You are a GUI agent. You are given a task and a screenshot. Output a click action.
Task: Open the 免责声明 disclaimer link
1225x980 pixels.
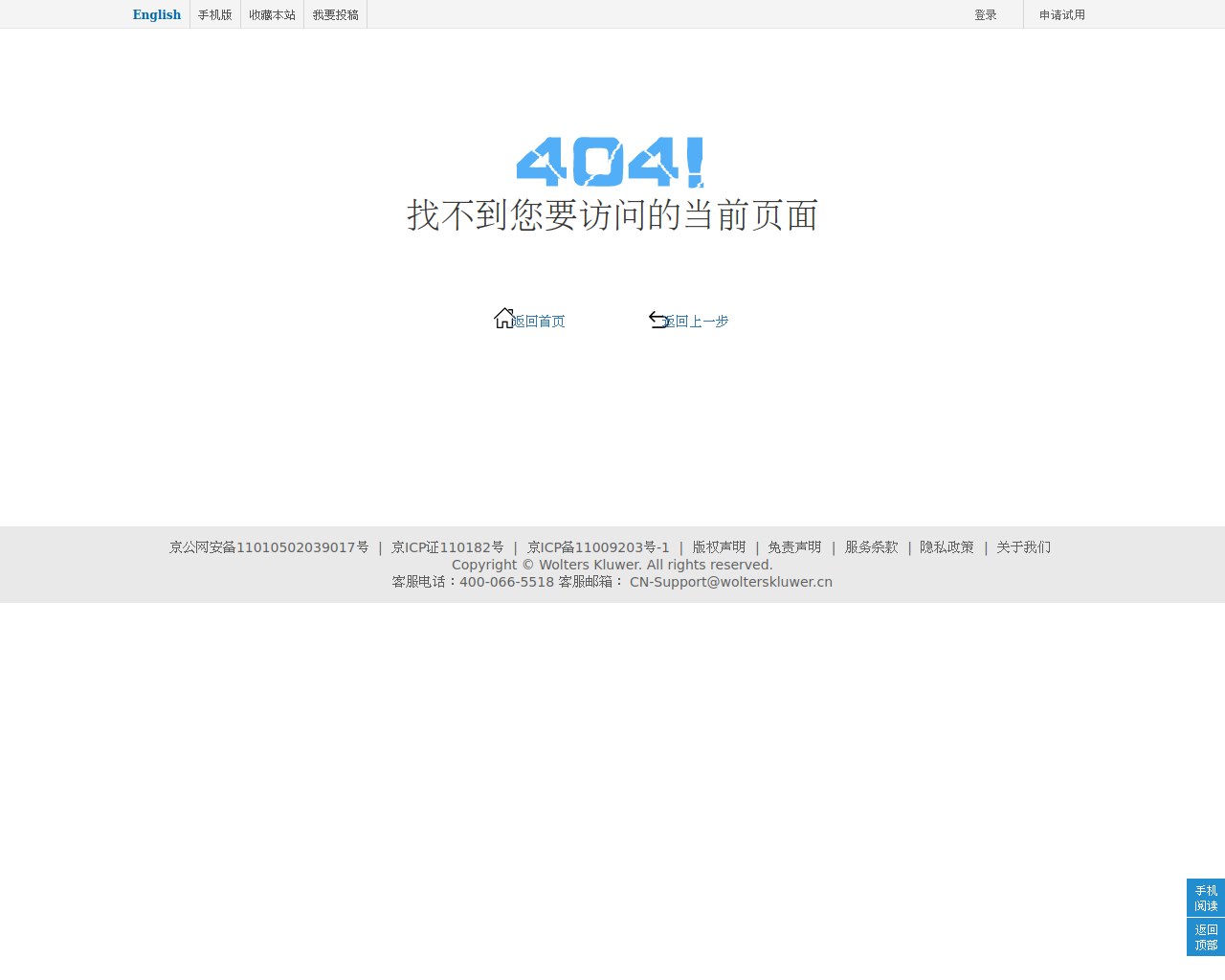click(x=794, y=547)
